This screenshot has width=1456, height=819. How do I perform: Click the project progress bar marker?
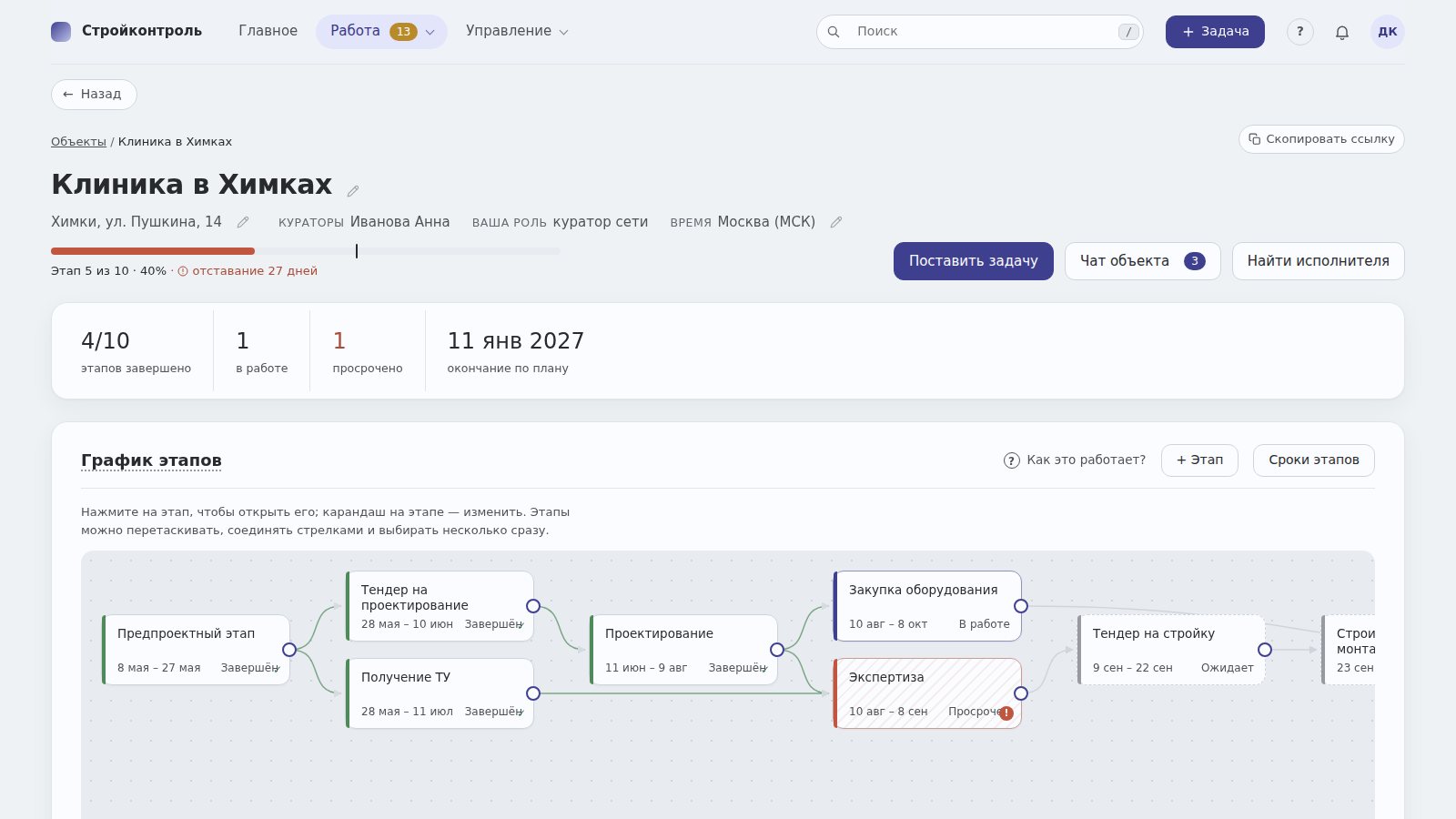point(357,251)
